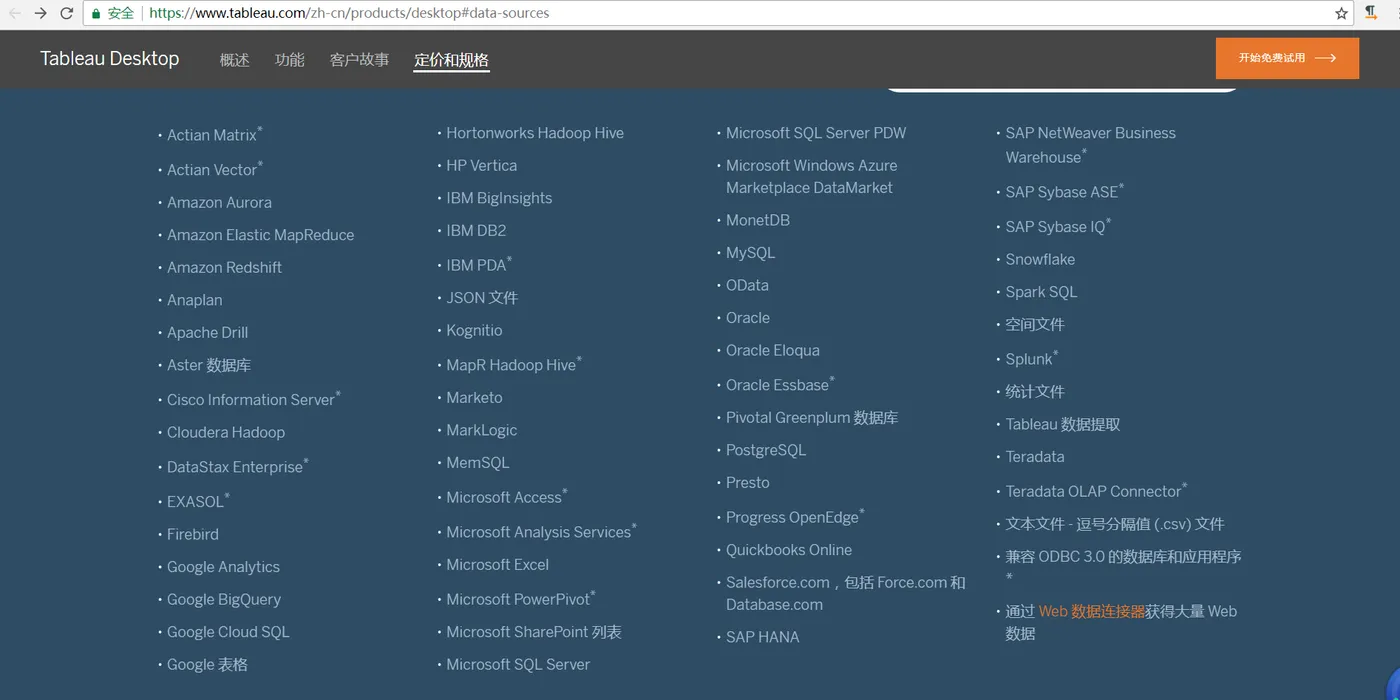Click Marketo list entry
Screen dimensions: 1400x700
(474, 397)
